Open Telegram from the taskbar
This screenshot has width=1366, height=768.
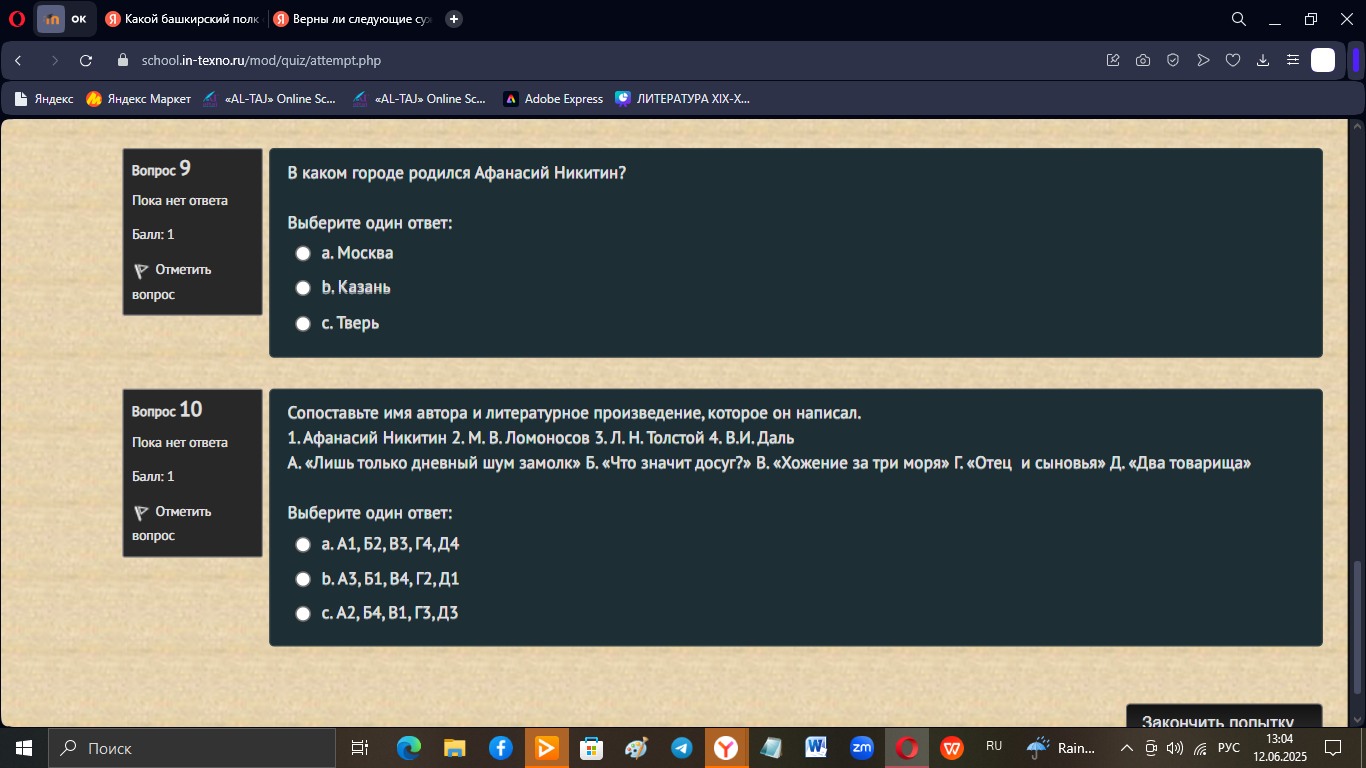(682, 748)
